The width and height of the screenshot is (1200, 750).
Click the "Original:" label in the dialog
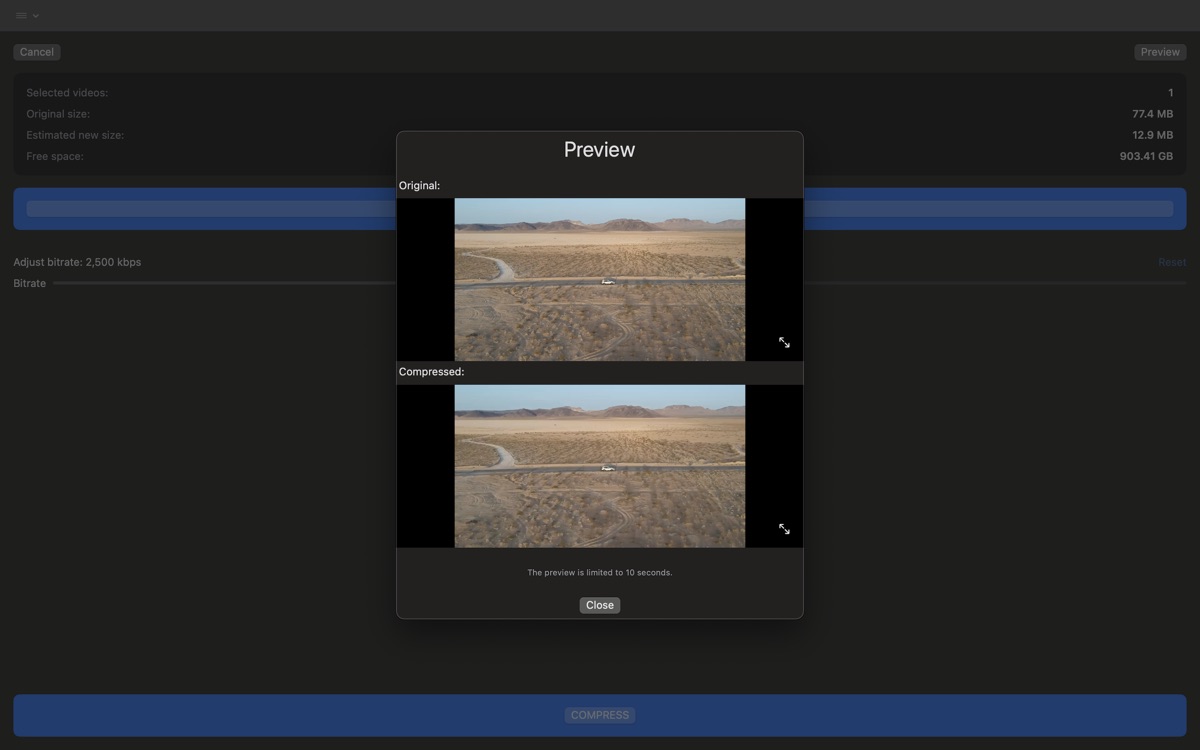419,185
